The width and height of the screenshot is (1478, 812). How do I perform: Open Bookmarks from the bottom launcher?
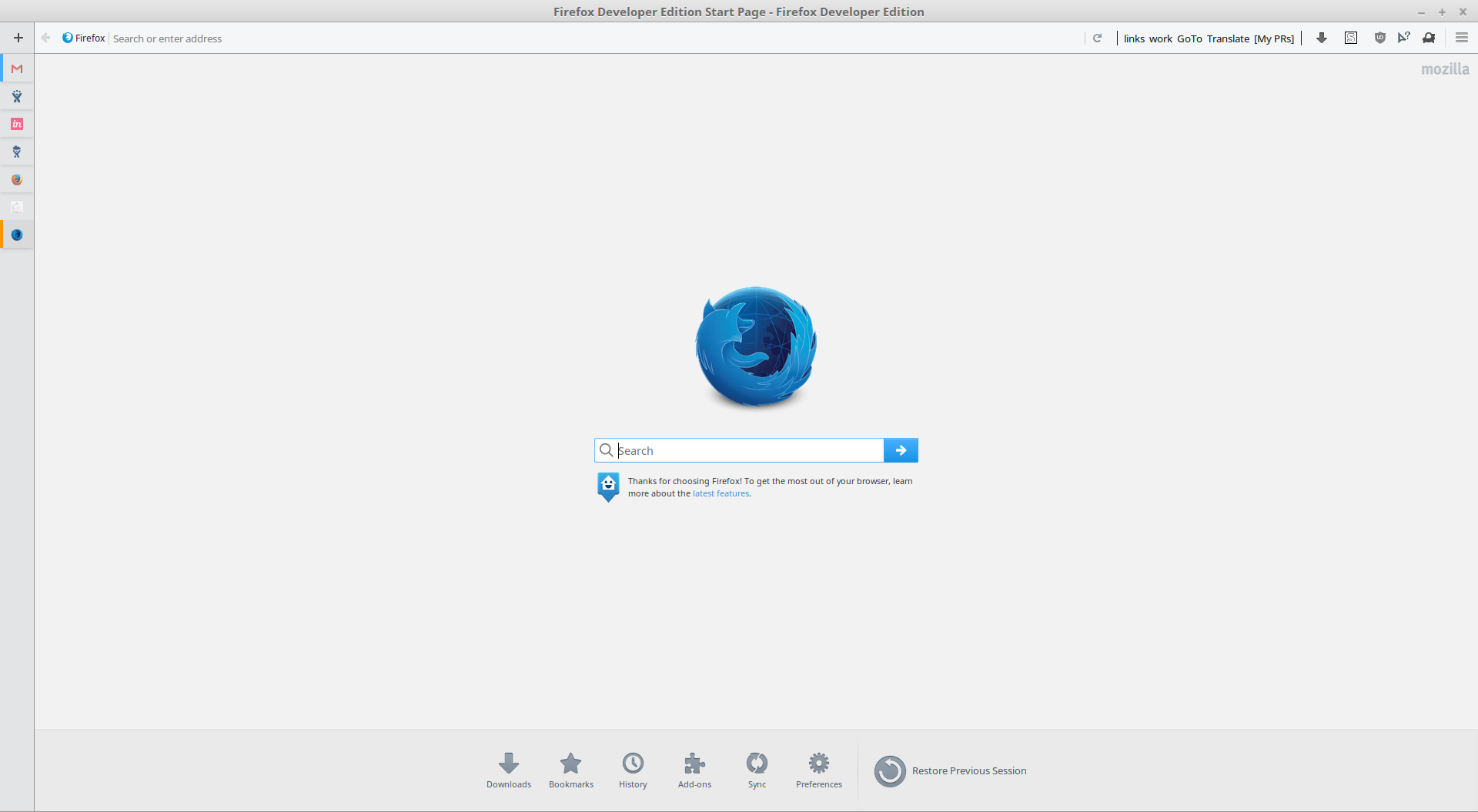pos(571,770)
